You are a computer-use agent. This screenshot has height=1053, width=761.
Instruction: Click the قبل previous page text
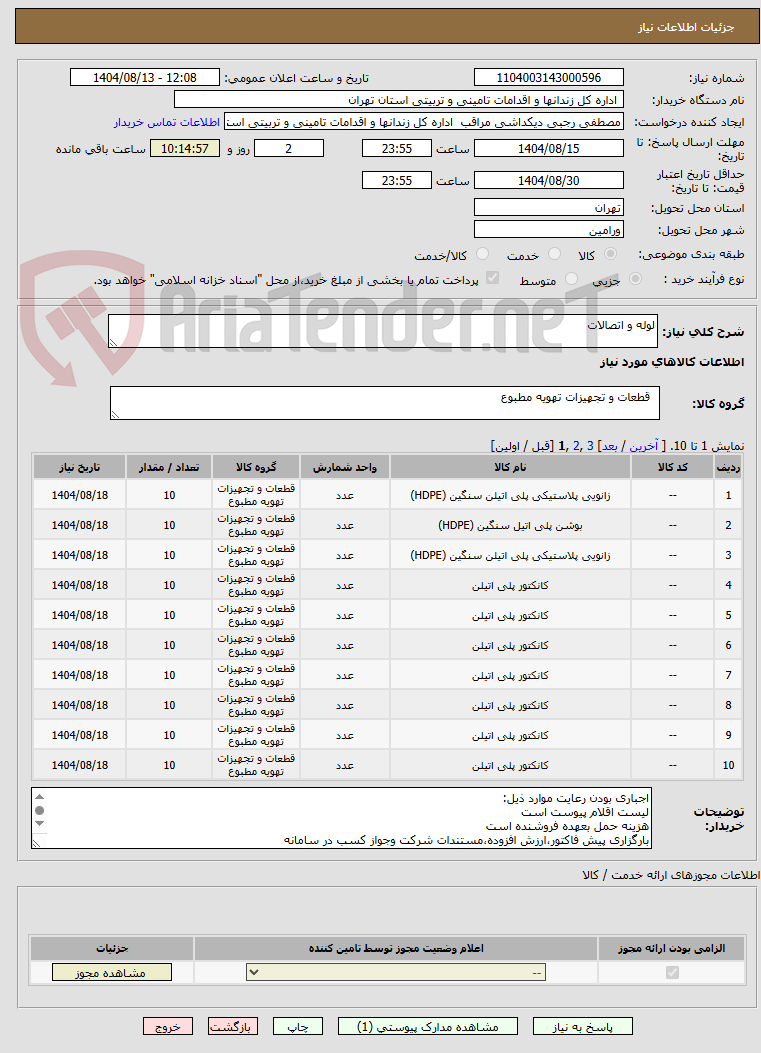(542, 446)
